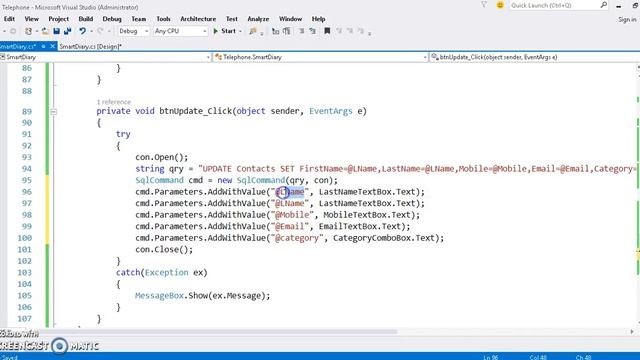The width and height of the screenshot is (640, 360).
Task: Open the Debug configuration dropdown
Action: click(x=133, y=31)
